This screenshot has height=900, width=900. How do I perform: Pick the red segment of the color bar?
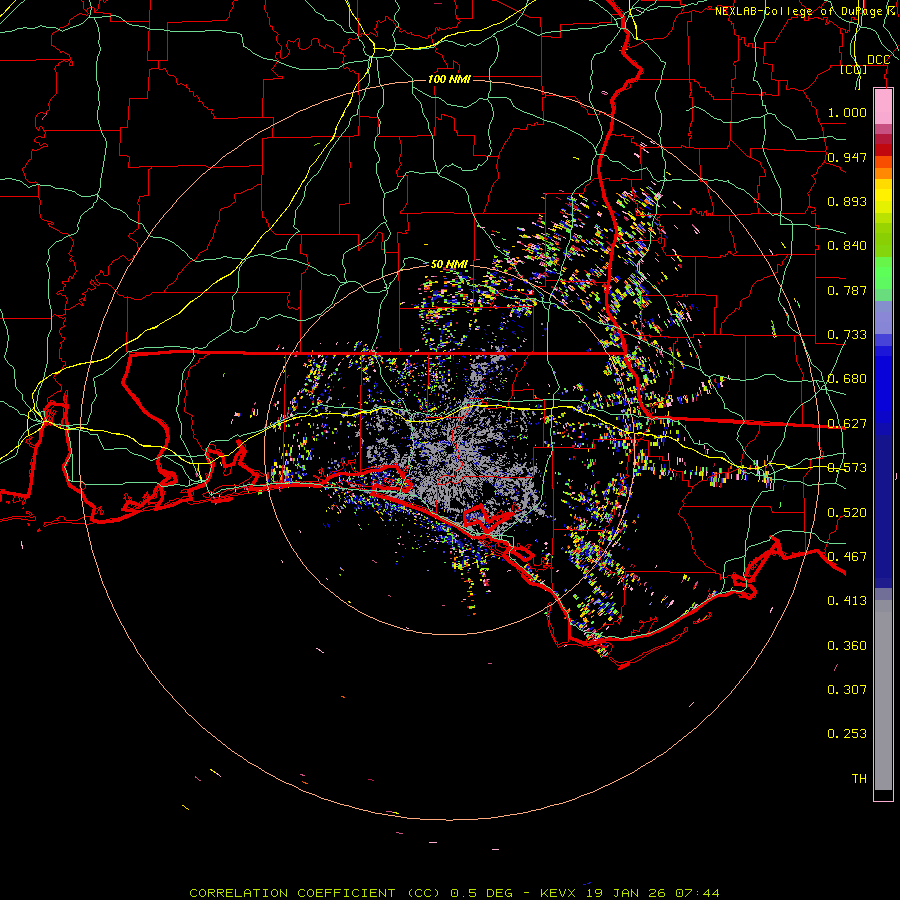(883, 150)
